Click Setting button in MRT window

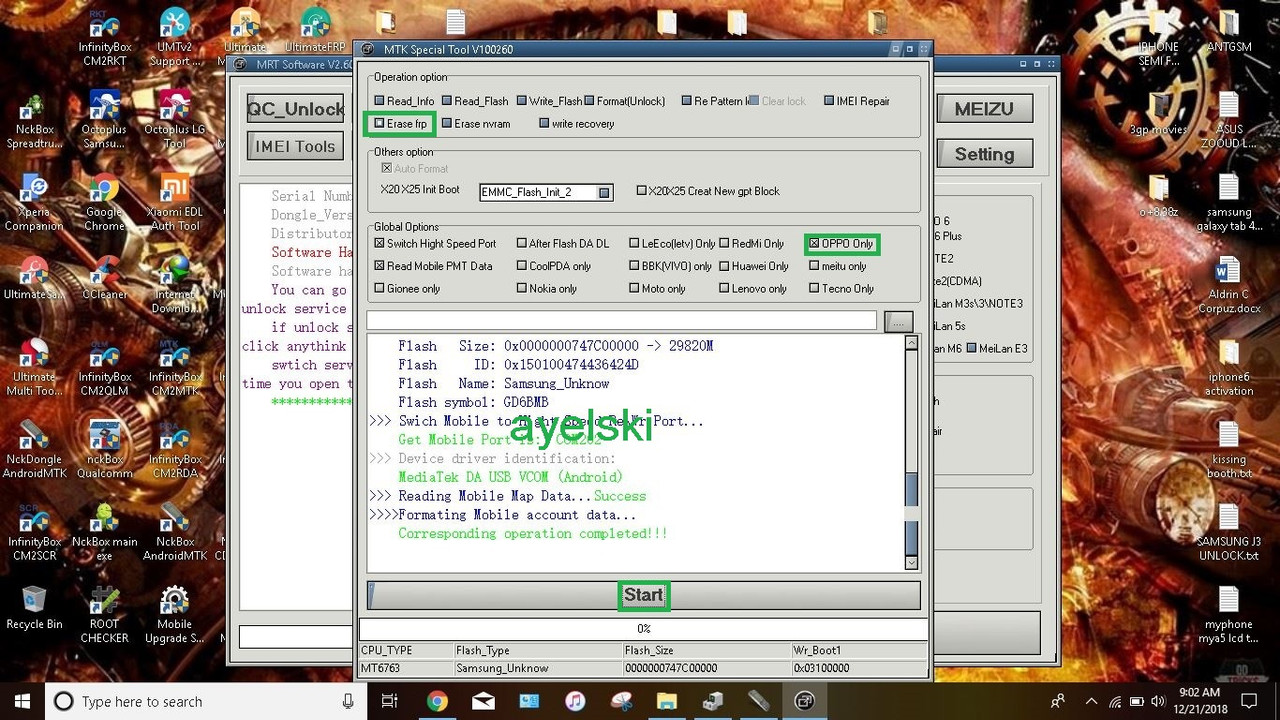click(984, 154)
